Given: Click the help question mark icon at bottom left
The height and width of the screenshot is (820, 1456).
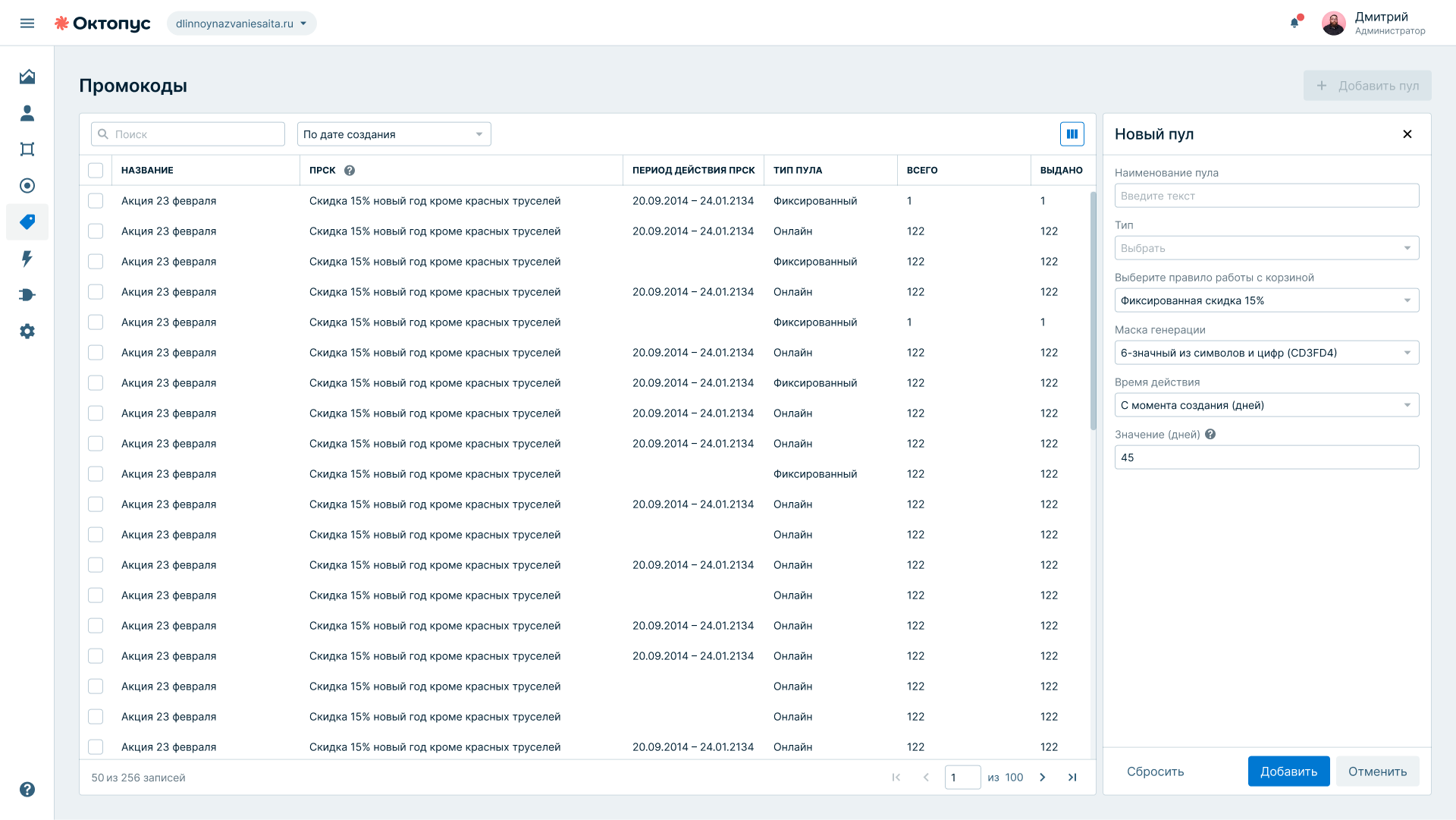Looking at the screenshot, I should click(x=27, y=790).
